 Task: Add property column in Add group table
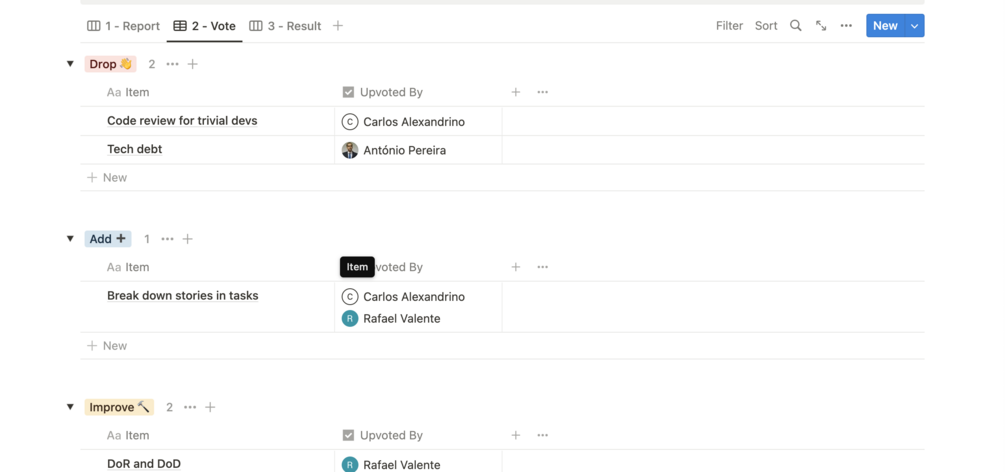[516, 267]
